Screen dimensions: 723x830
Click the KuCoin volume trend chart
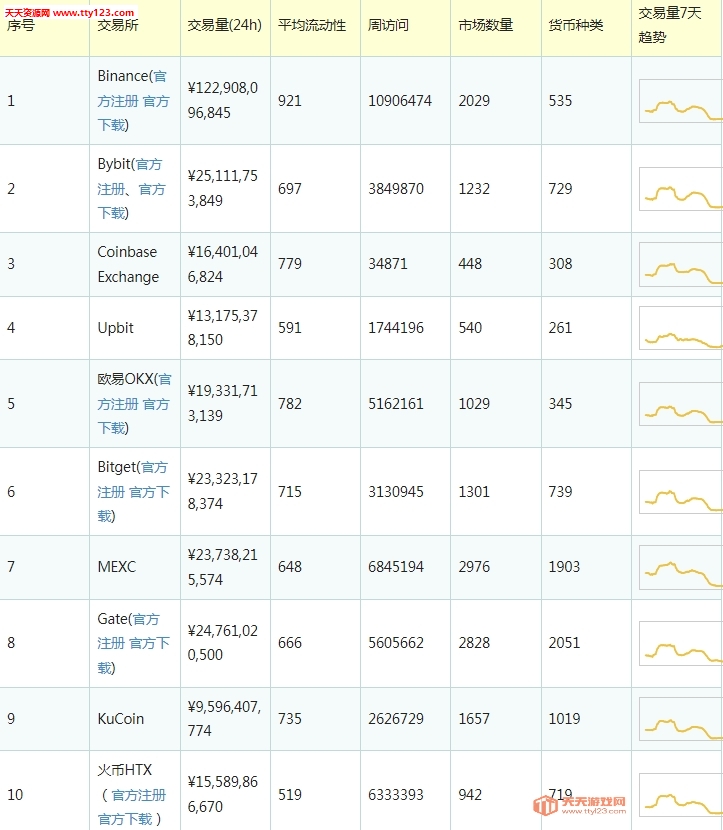[x=681, y=719]
